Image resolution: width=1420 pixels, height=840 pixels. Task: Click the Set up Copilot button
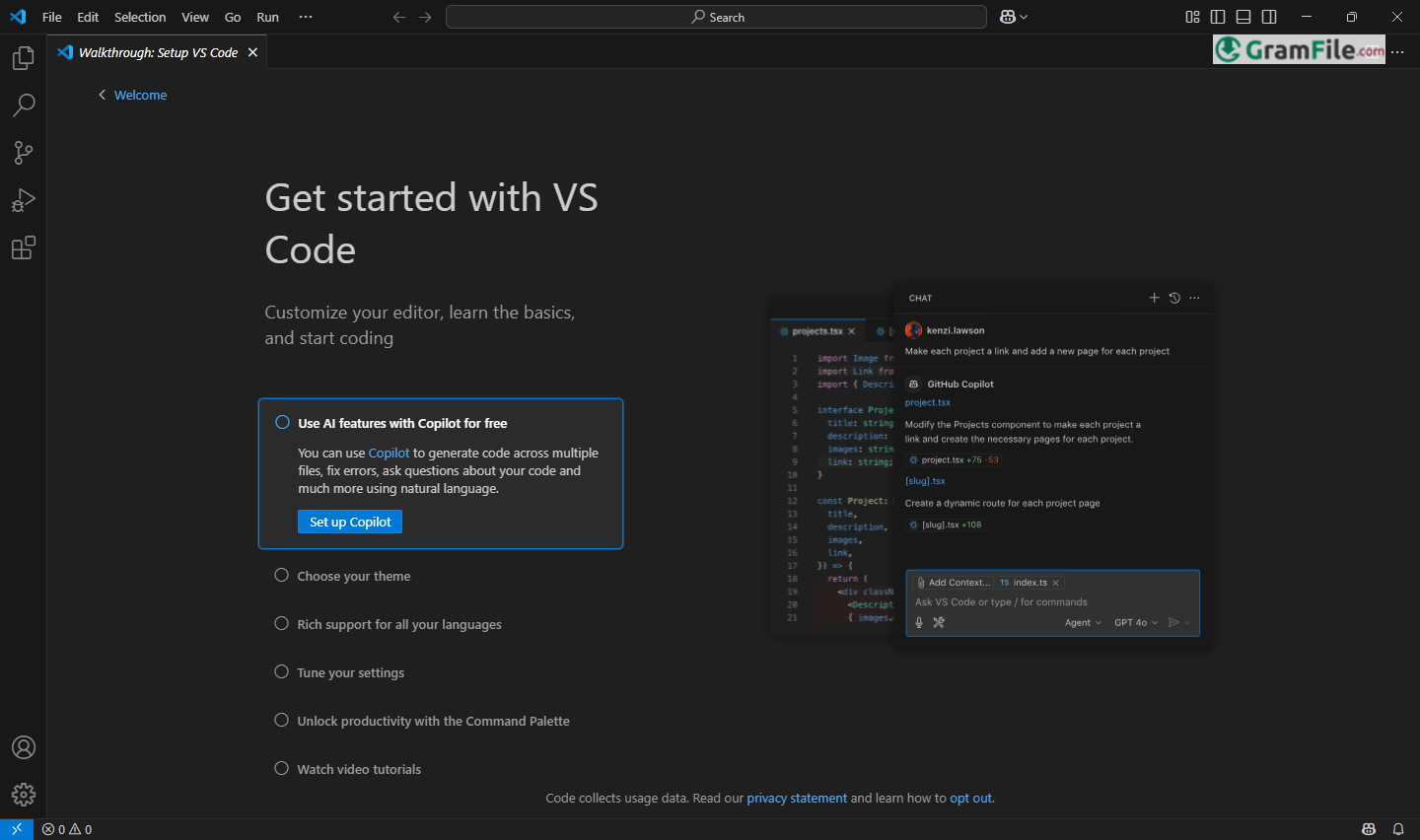click(350, 522)
